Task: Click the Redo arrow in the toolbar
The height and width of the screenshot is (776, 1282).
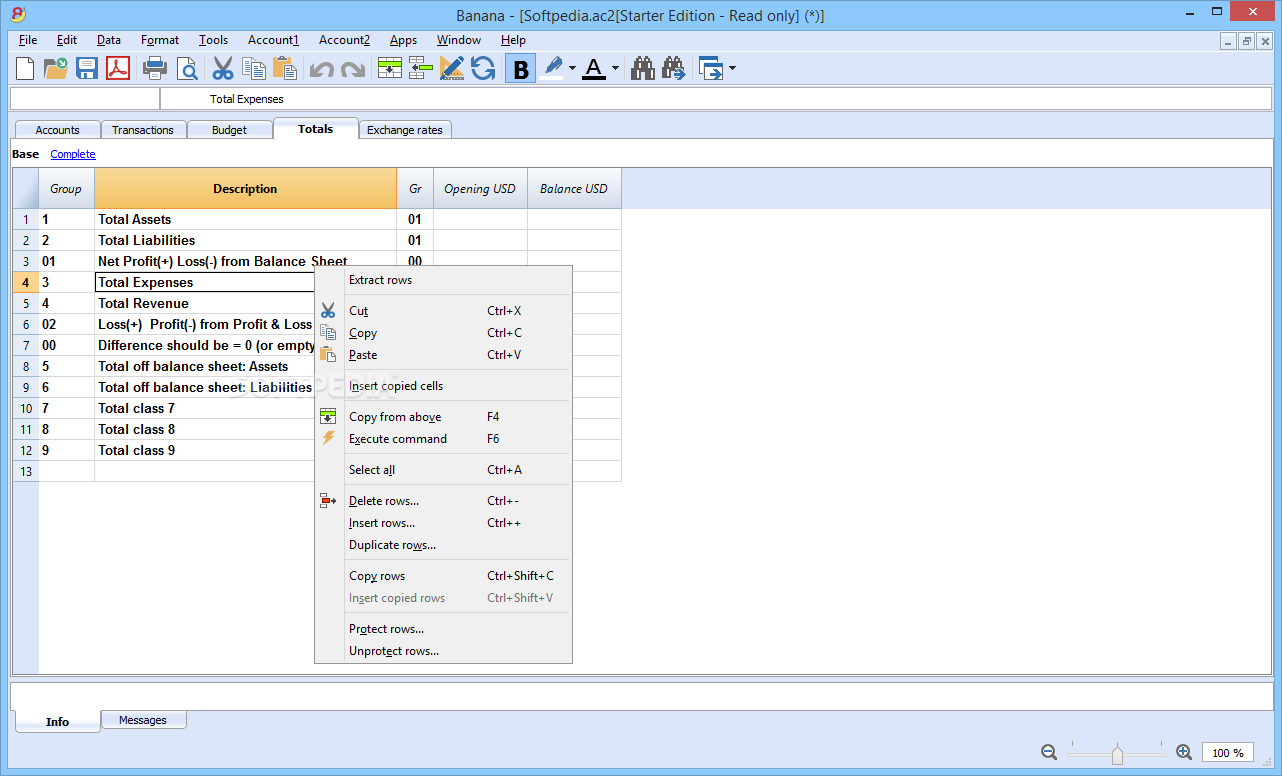Action: [x=352, y=69]
